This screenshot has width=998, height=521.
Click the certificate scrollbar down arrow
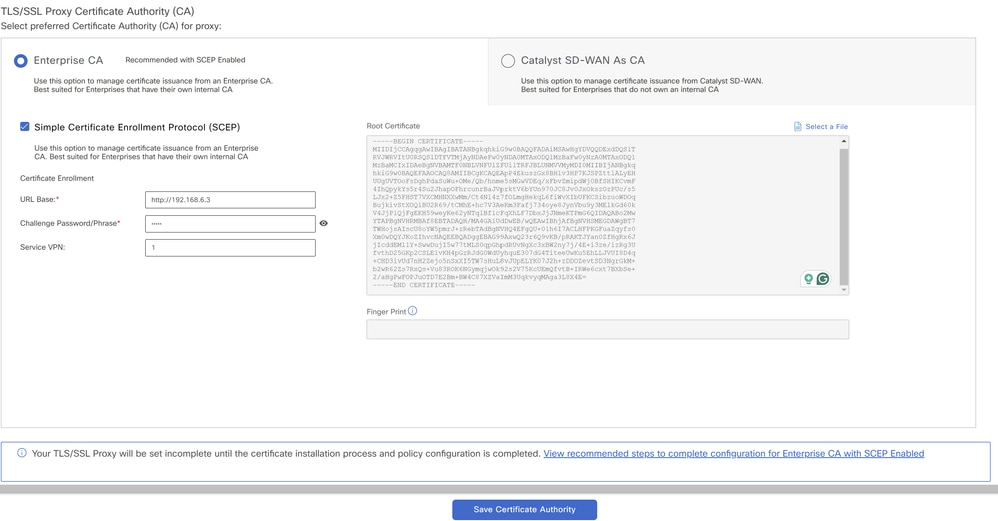(844, 290)
